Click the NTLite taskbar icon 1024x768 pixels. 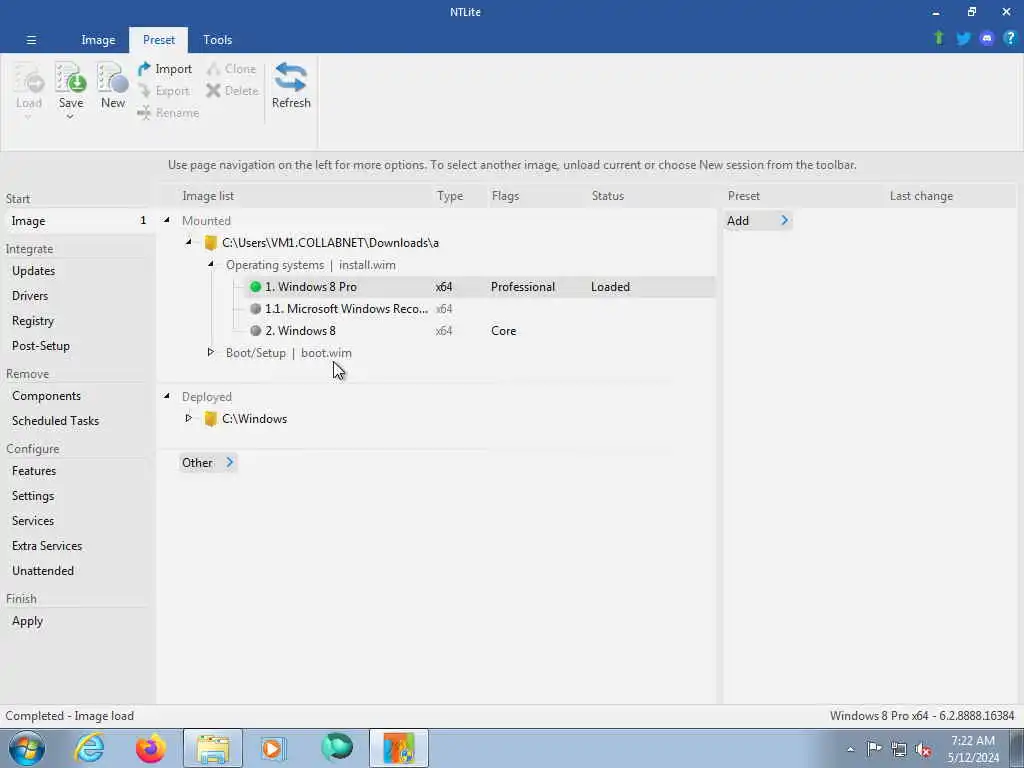[398, 748]
